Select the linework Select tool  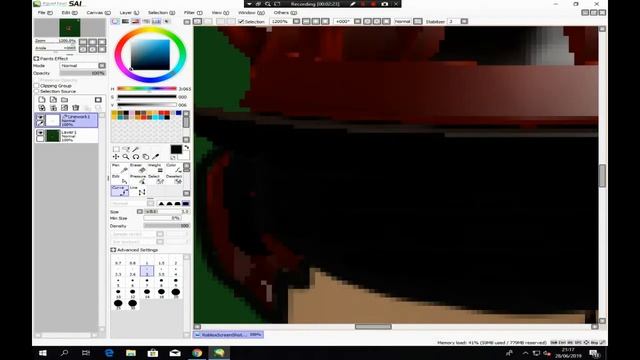156,179
